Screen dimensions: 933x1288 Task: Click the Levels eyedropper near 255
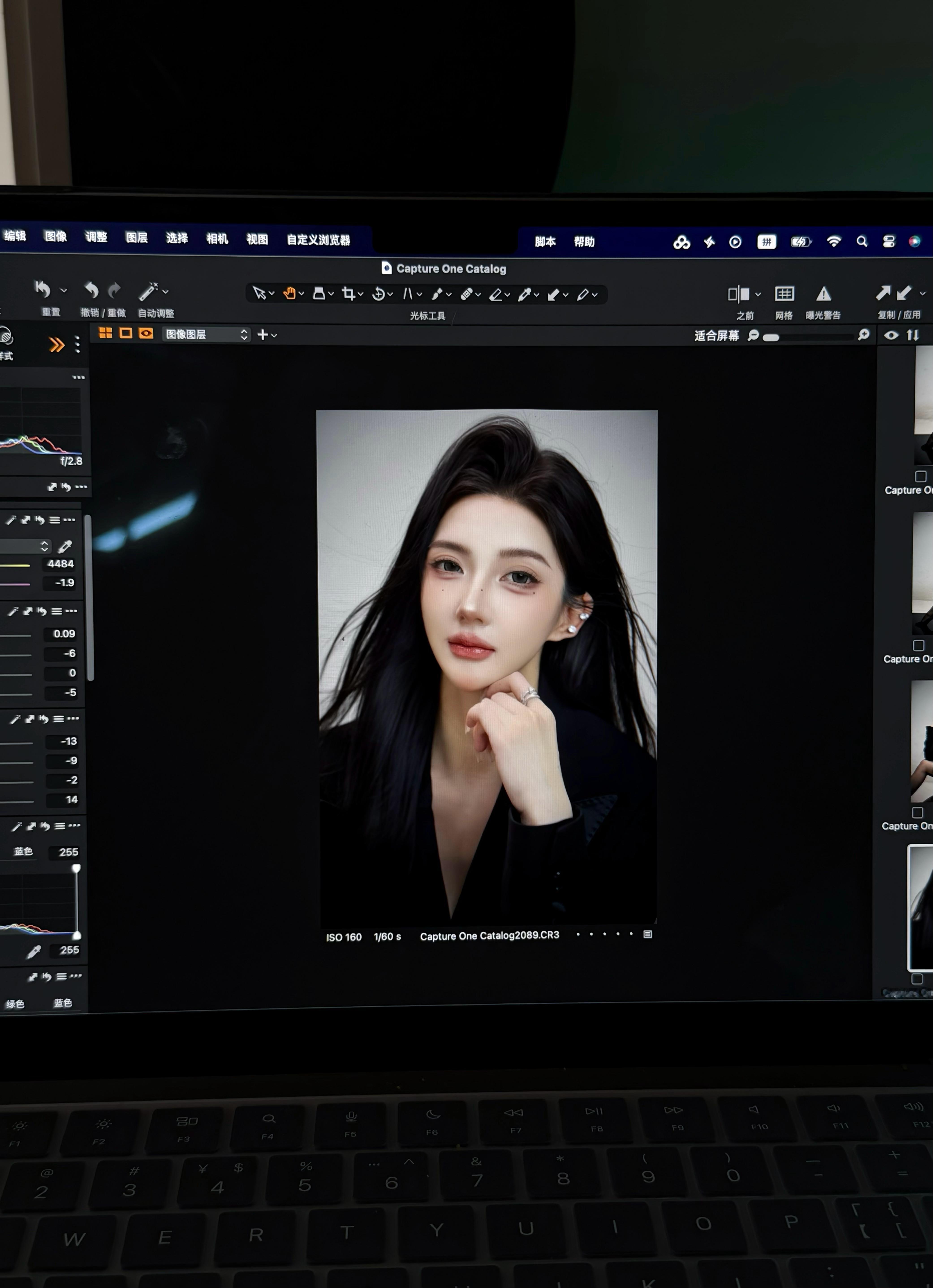34,952
